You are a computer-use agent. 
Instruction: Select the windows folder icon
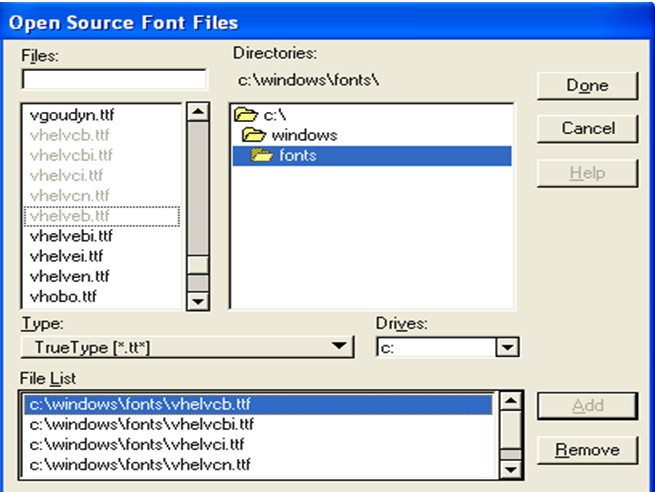tap(254, 135)
